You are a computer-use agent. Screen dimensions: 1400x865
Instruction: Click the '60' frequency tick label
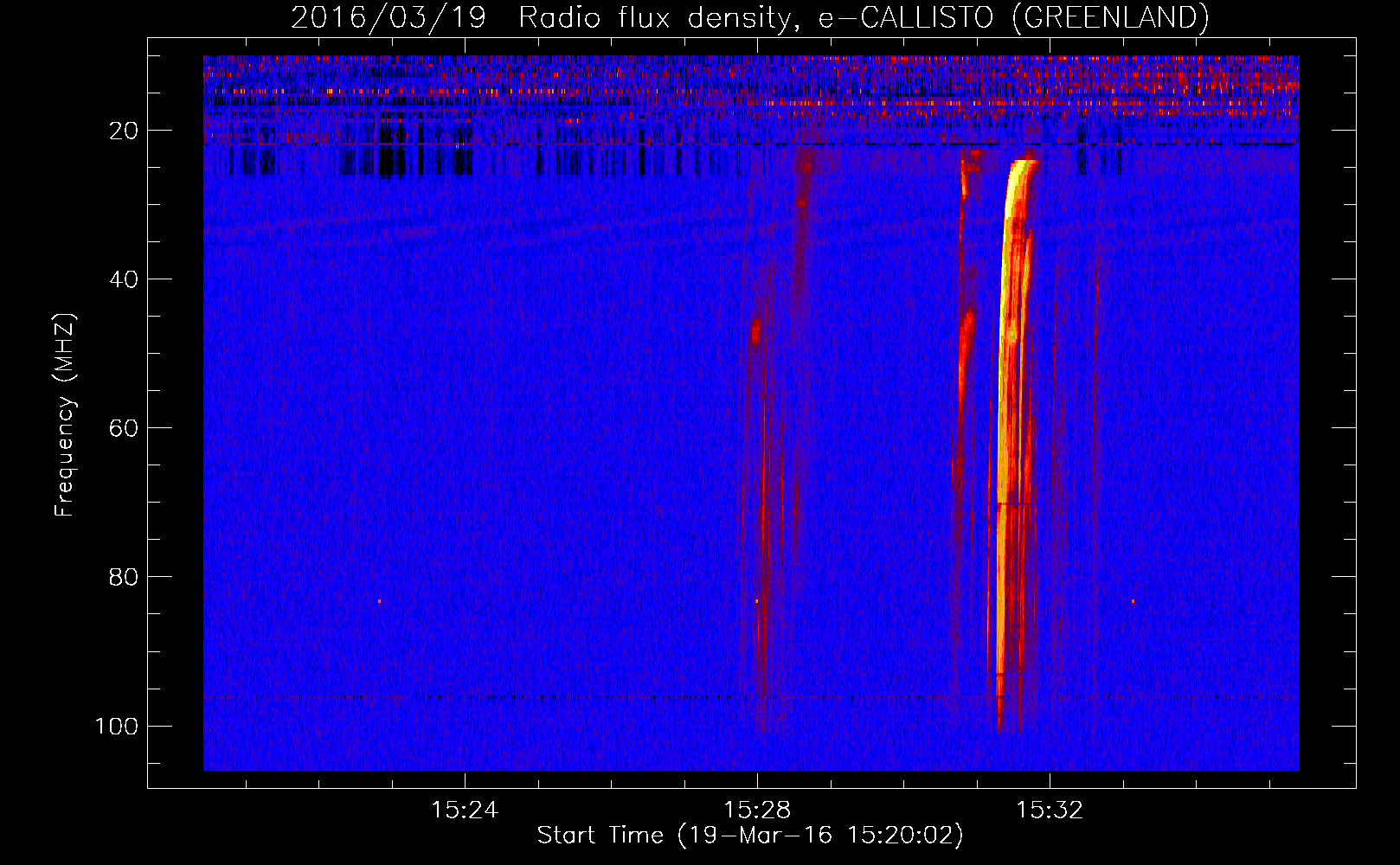pos(125,428)
